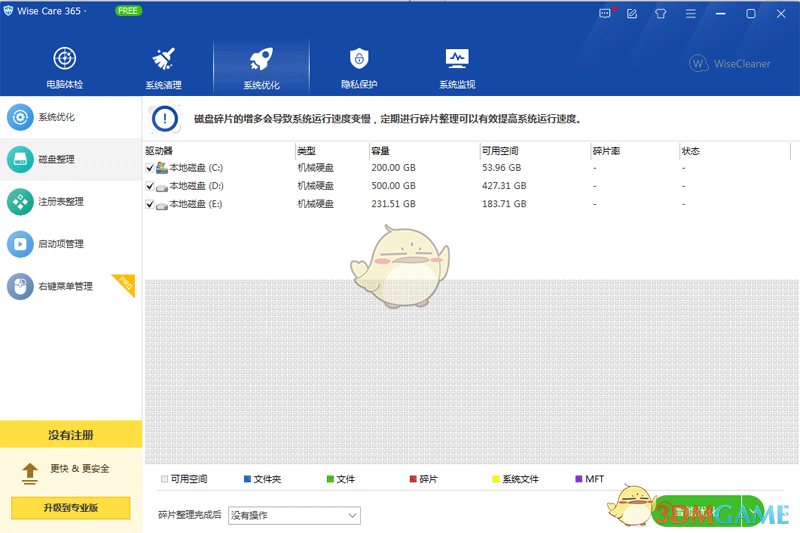
Task: Click the 没有注册 banner
Action: click(x=71, y=435)
